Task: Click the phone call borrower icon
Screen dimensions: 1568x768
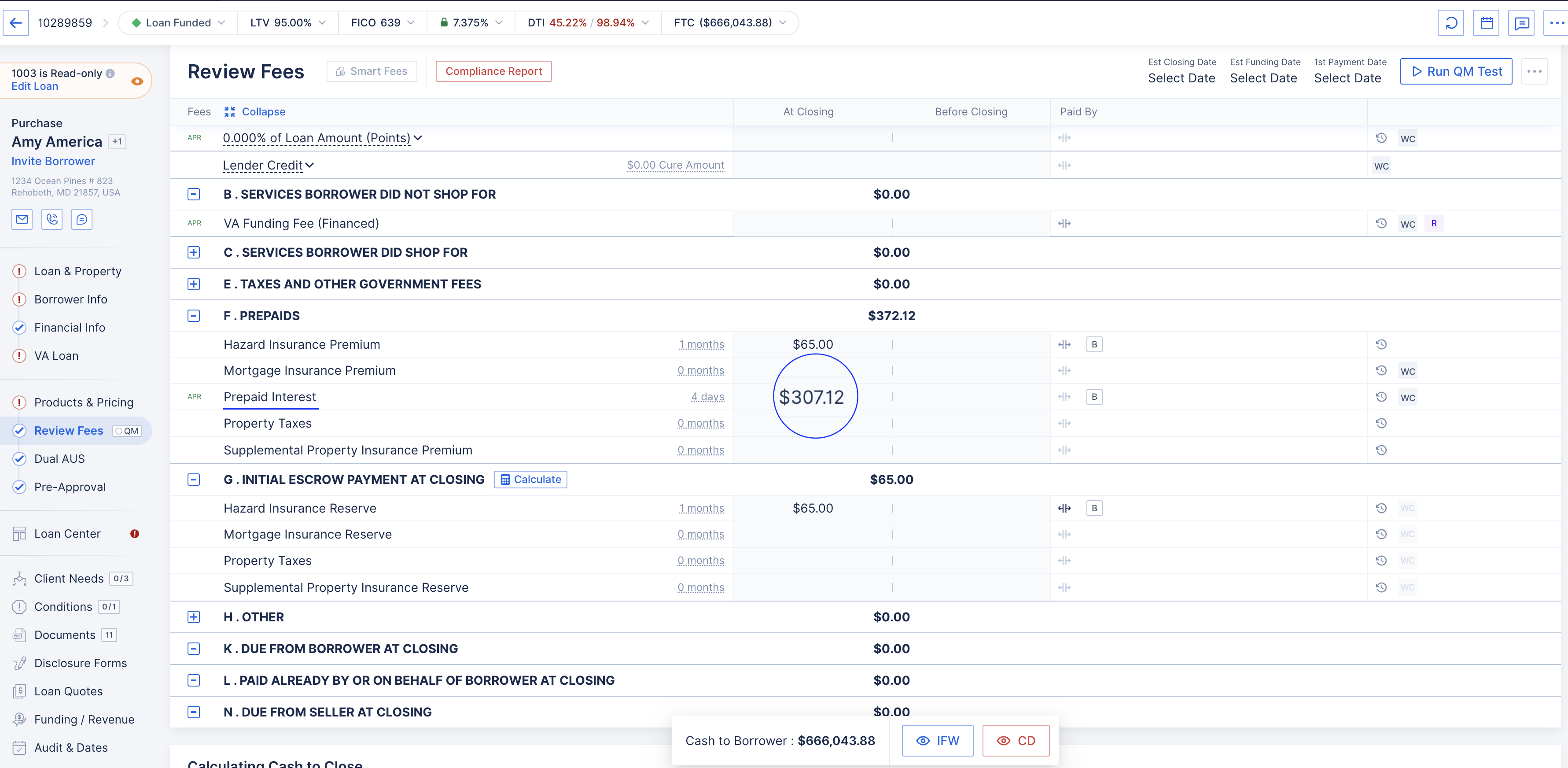Action: (x=52, y=219)
